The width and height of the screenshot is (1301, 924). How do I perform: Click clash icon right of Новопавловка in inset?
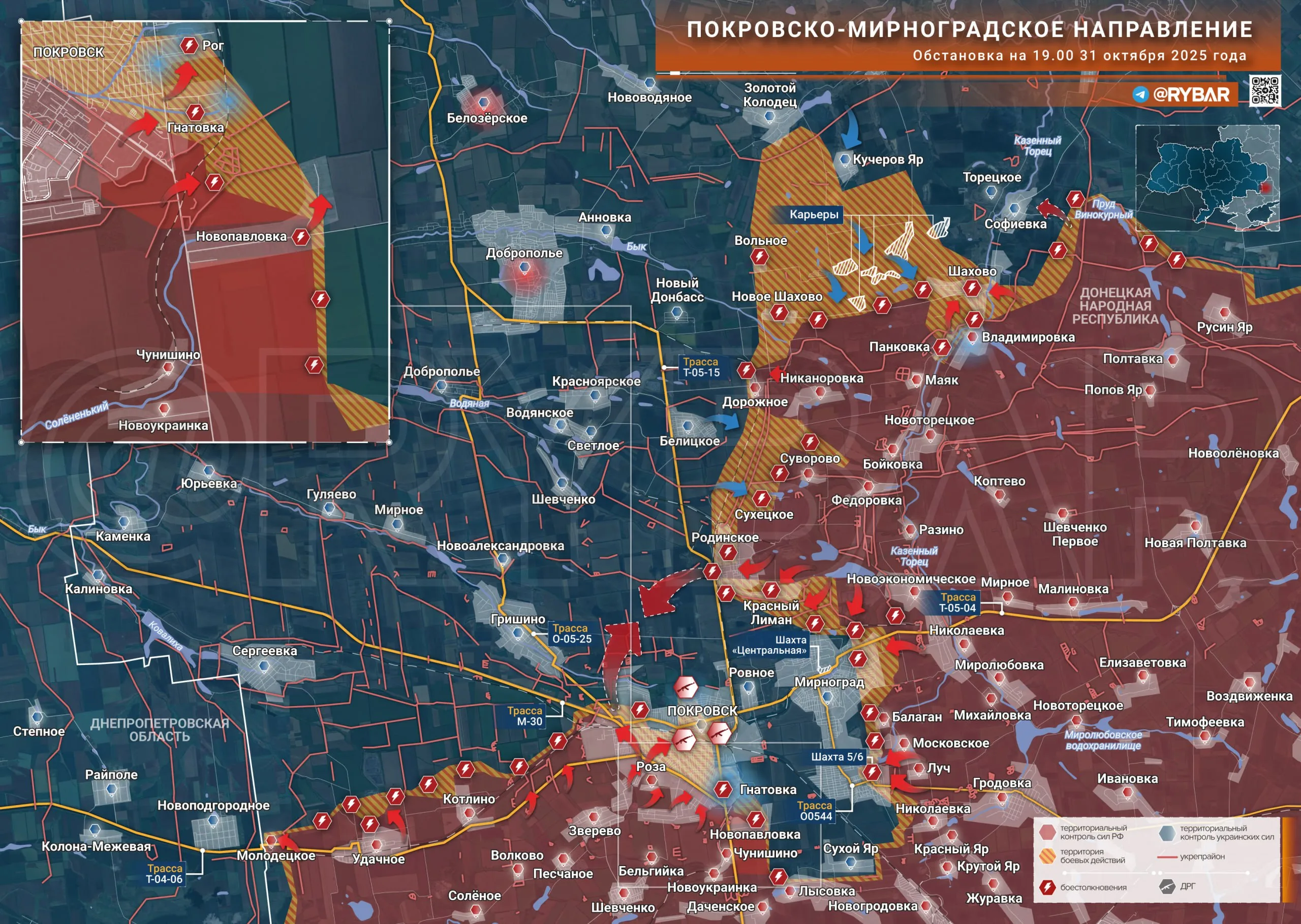300,237
